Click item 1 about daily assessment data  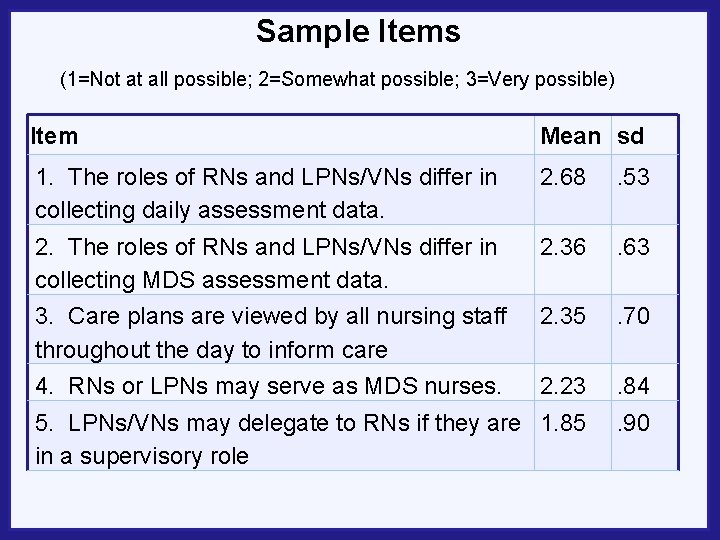click(x=266, y=194)
